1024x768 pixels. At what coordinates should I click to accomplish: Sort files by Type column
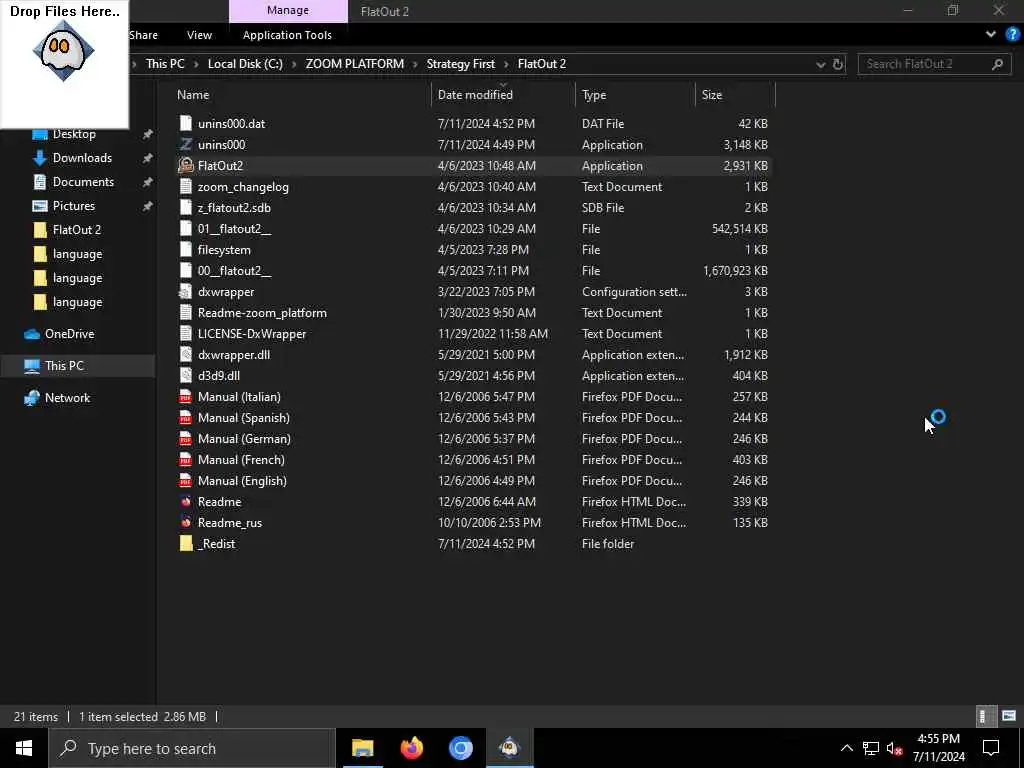[x=594, y=95]
